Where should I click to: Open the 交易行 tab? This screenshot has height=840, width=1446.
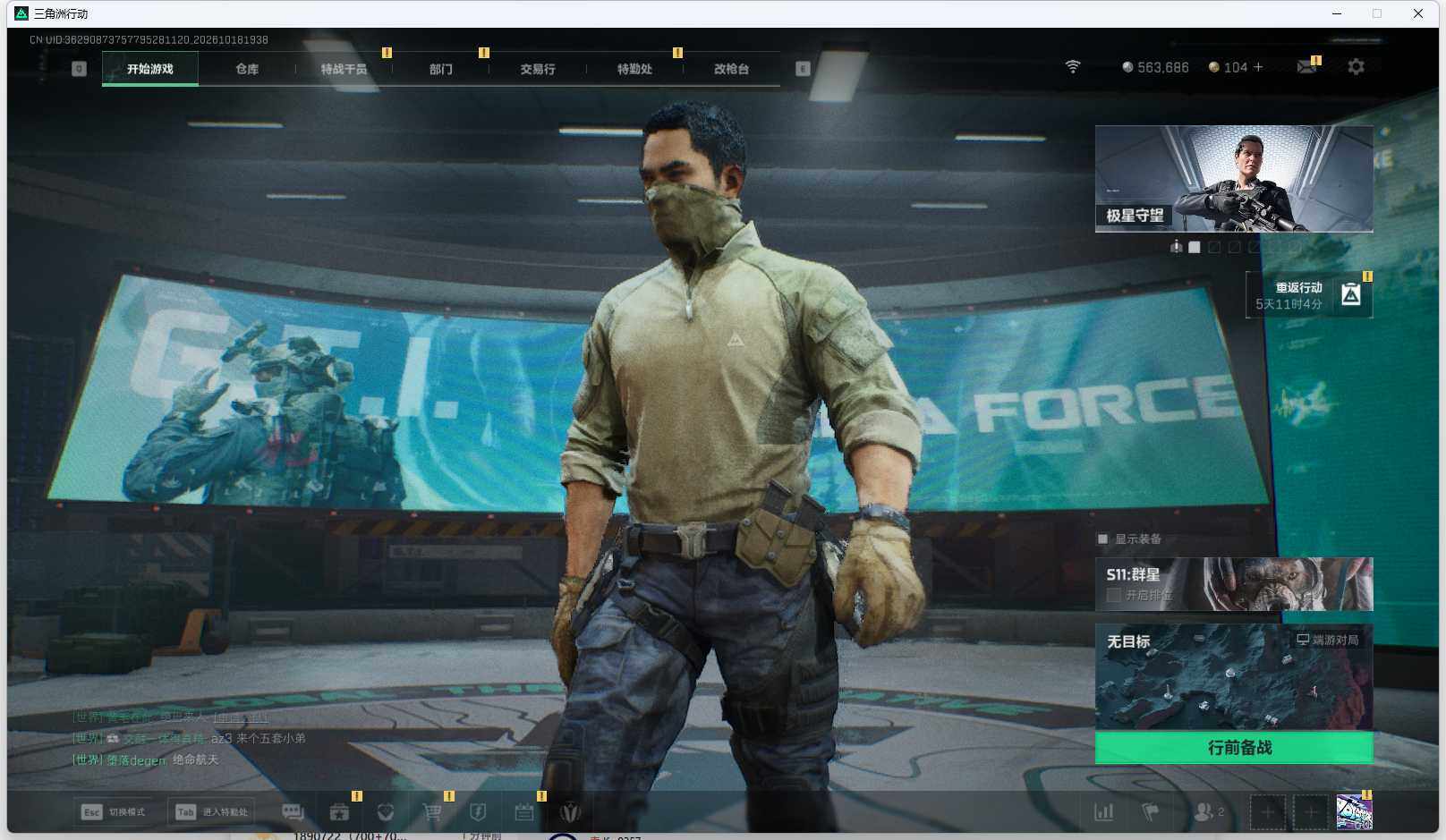click(x=538, y=69)
